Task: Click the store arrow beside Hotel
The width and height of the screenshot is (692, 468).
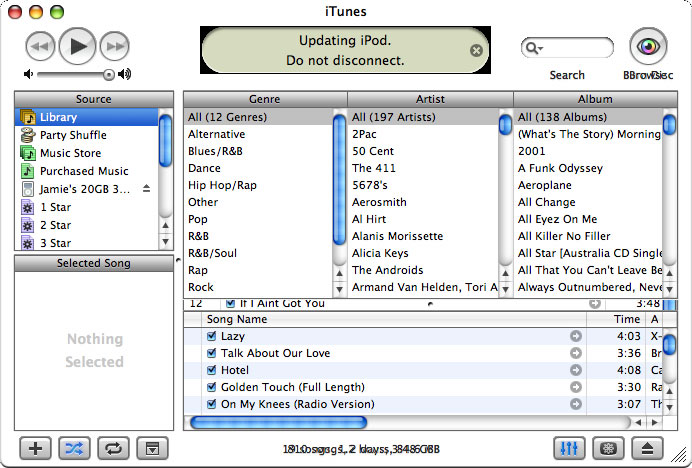Action: (x=575, y=370)
